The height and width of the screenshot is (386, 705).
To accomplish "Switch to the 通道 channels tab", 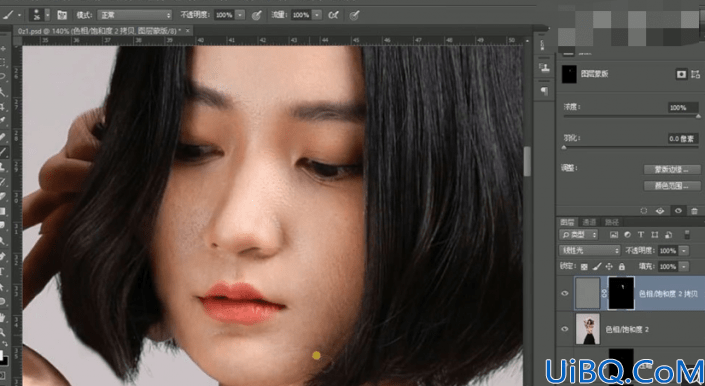I will click(x=589, y=222).
